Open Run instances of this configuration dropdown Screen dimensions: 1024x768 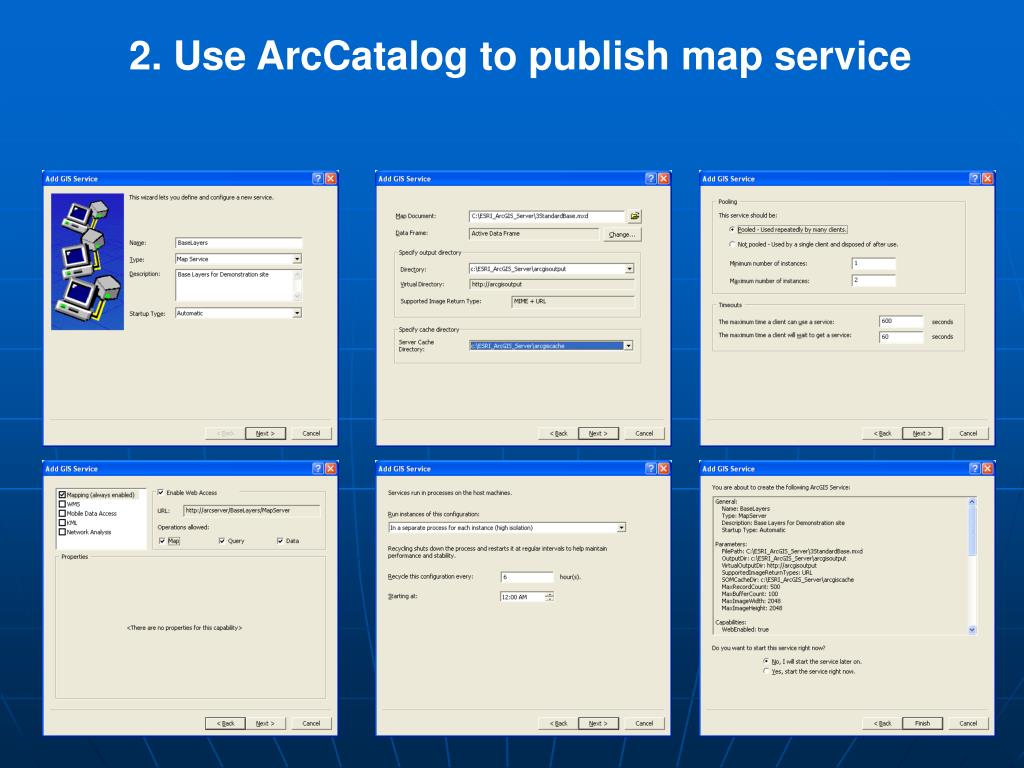click(622, 528)
